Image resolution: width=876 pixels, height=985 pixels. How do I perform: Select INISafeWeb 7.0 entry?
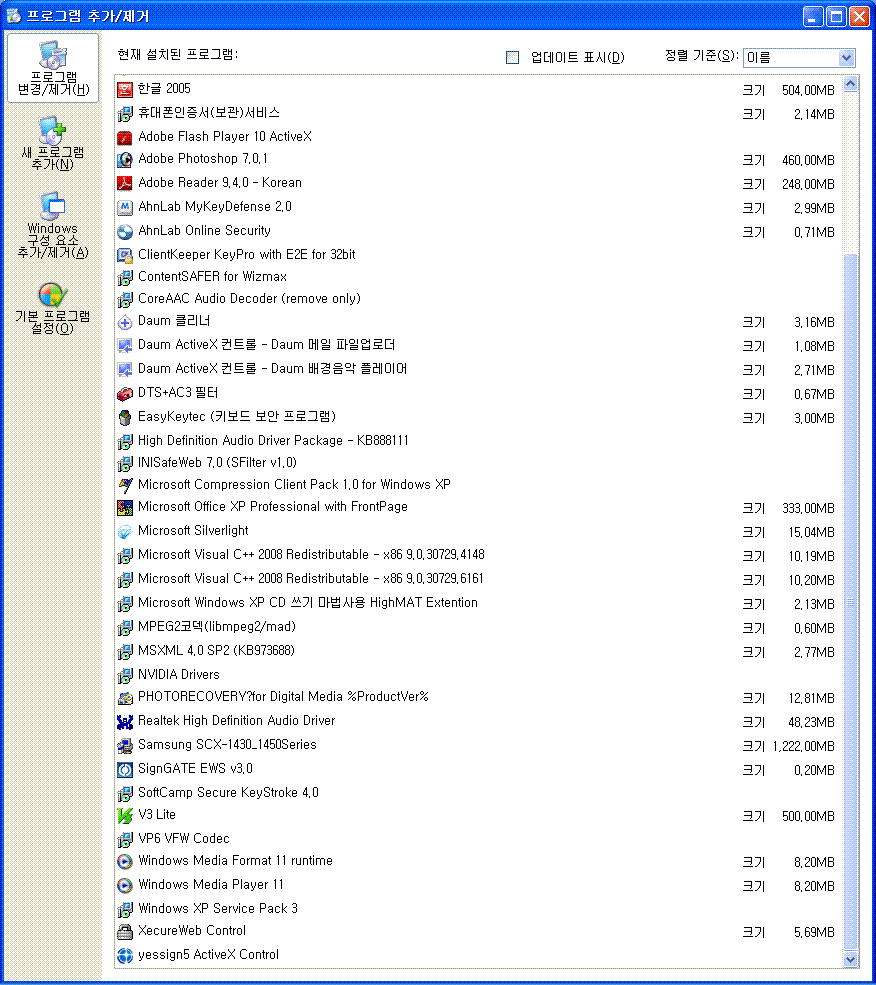[x=478, y=463]
